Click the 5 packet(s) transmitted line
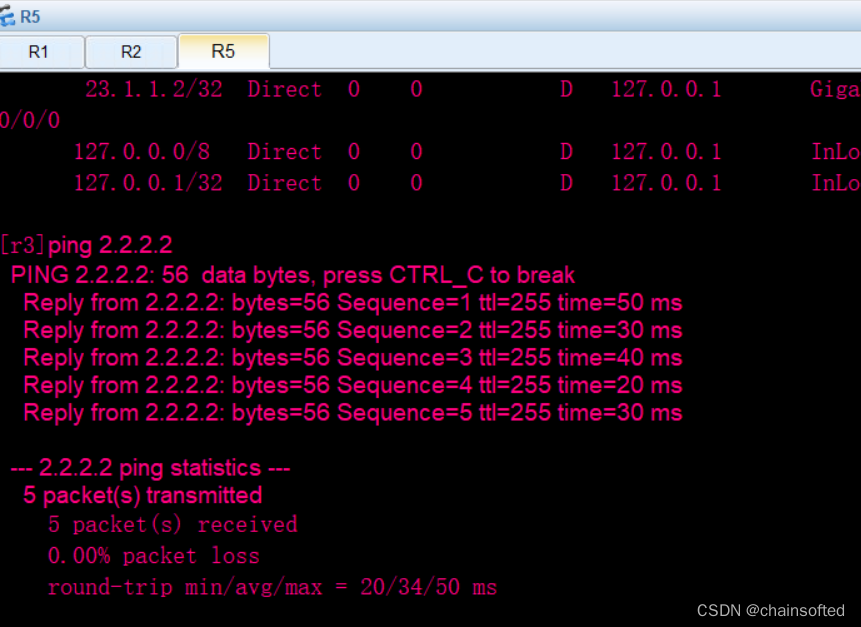 click(143, 495)
